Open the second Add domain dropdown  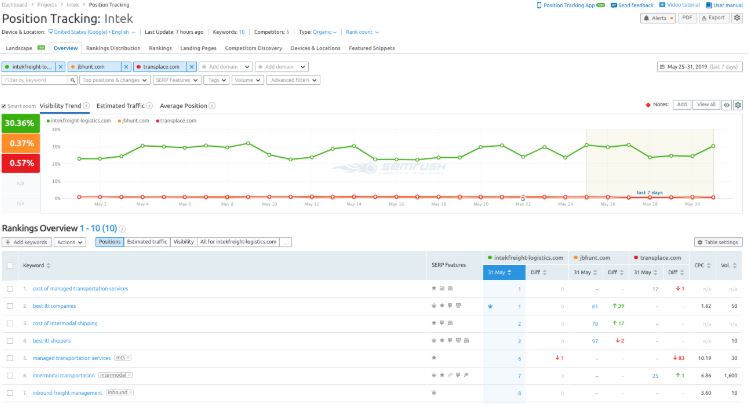pos(282,67)
